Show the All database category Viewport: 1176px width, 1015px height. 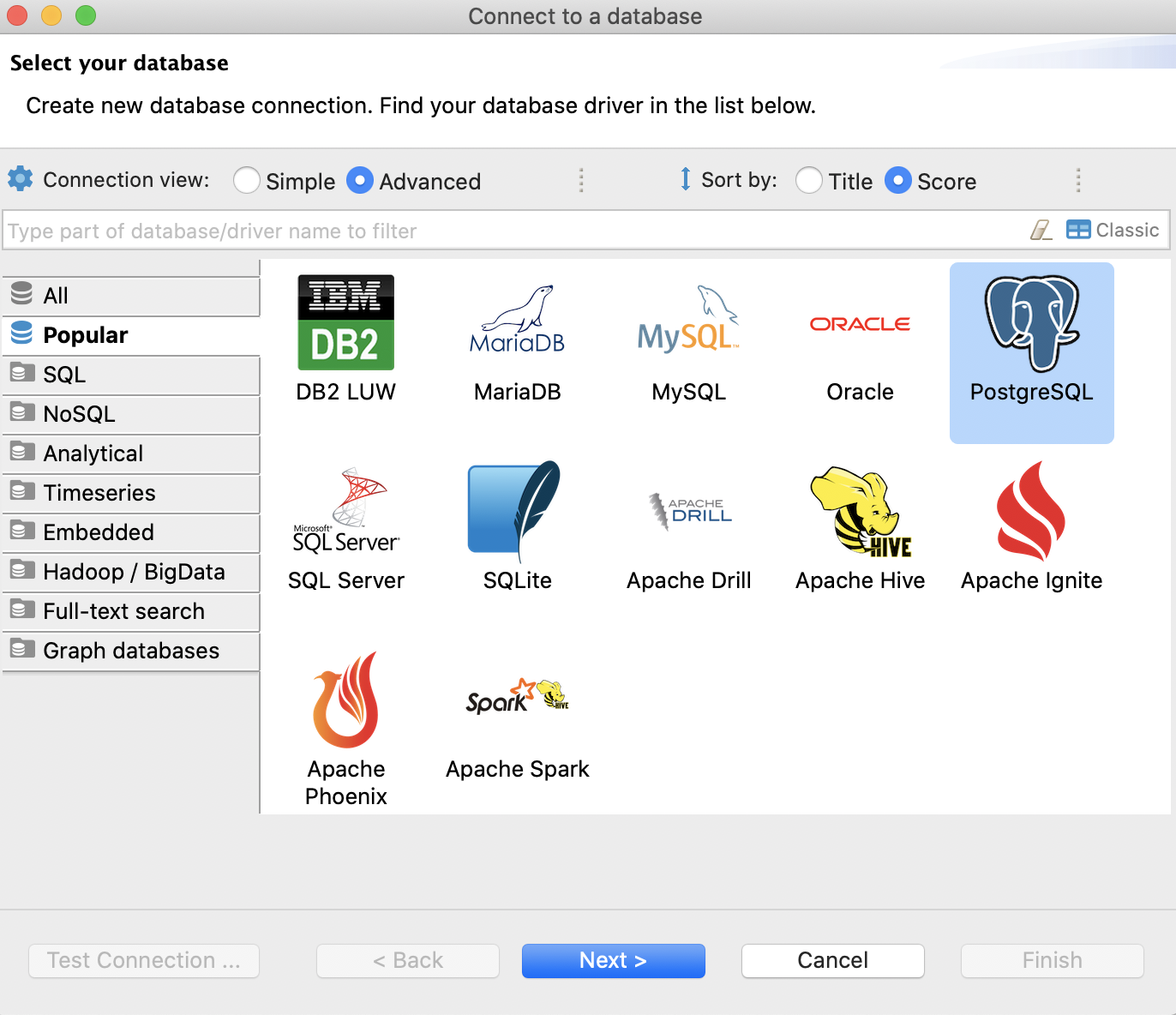131,296
